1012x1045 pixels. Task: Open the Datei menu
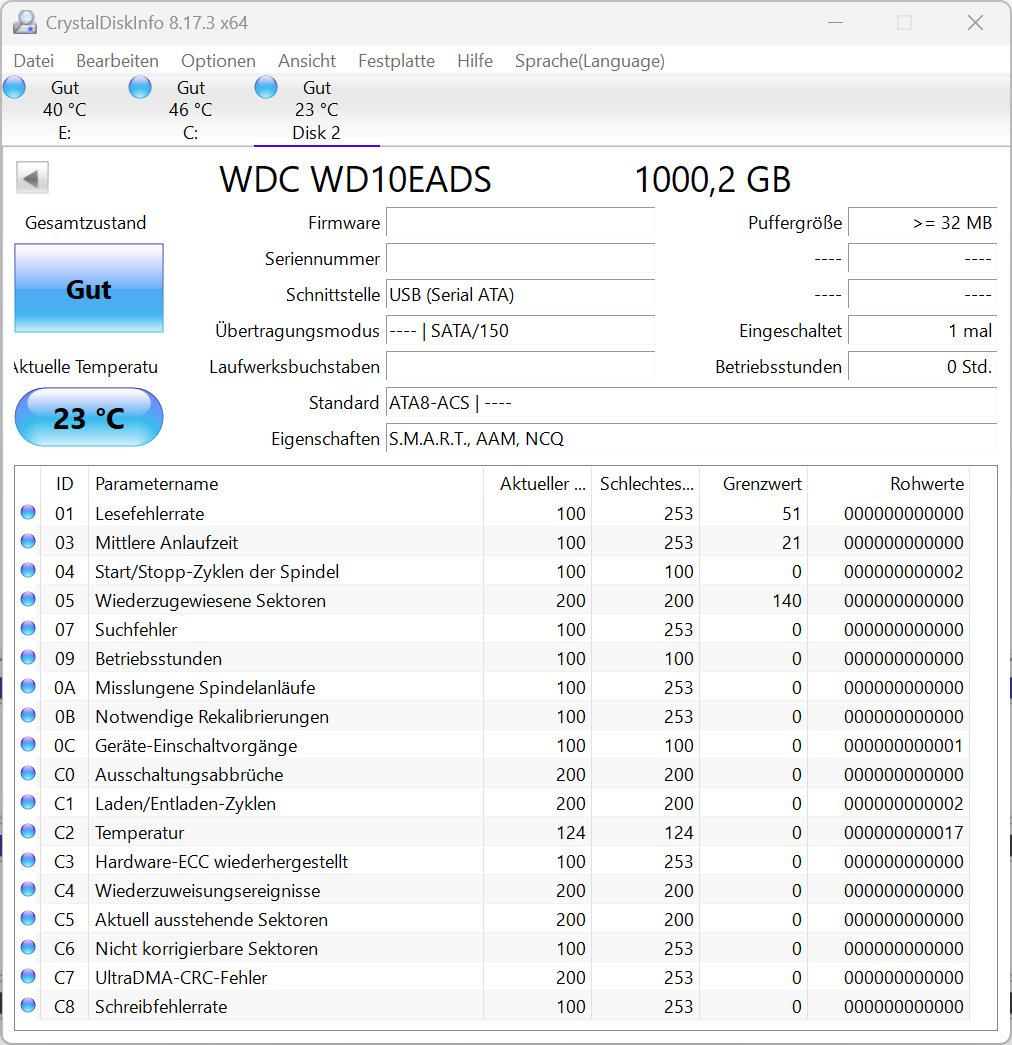click(33, 61)
